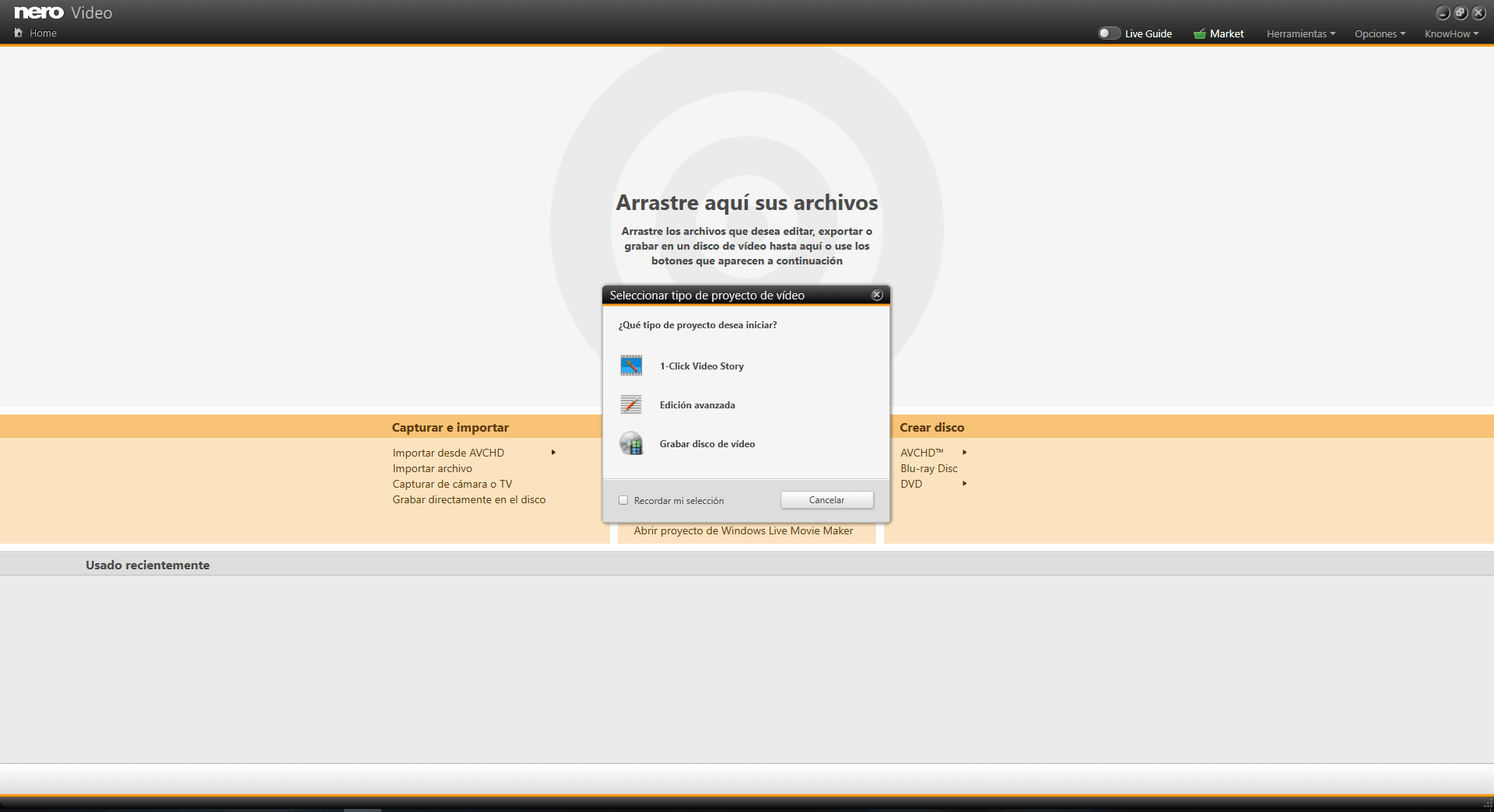This screenshot has width=1494, height=812.
Task: Close the Seleccionar tipo de proyecto dialog
Action: pyautogui.click(x=877, y=295)
